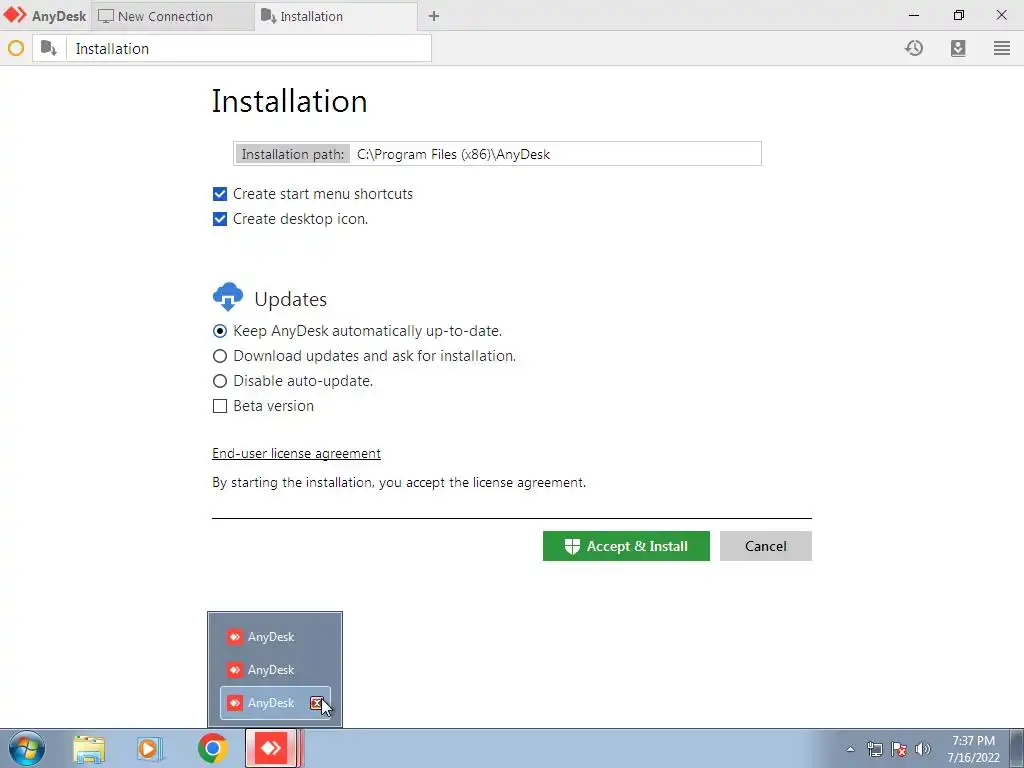This screenshot has height=768, width=1024.
Task: Add a new tab with the plus button
Action: [434, 16]
